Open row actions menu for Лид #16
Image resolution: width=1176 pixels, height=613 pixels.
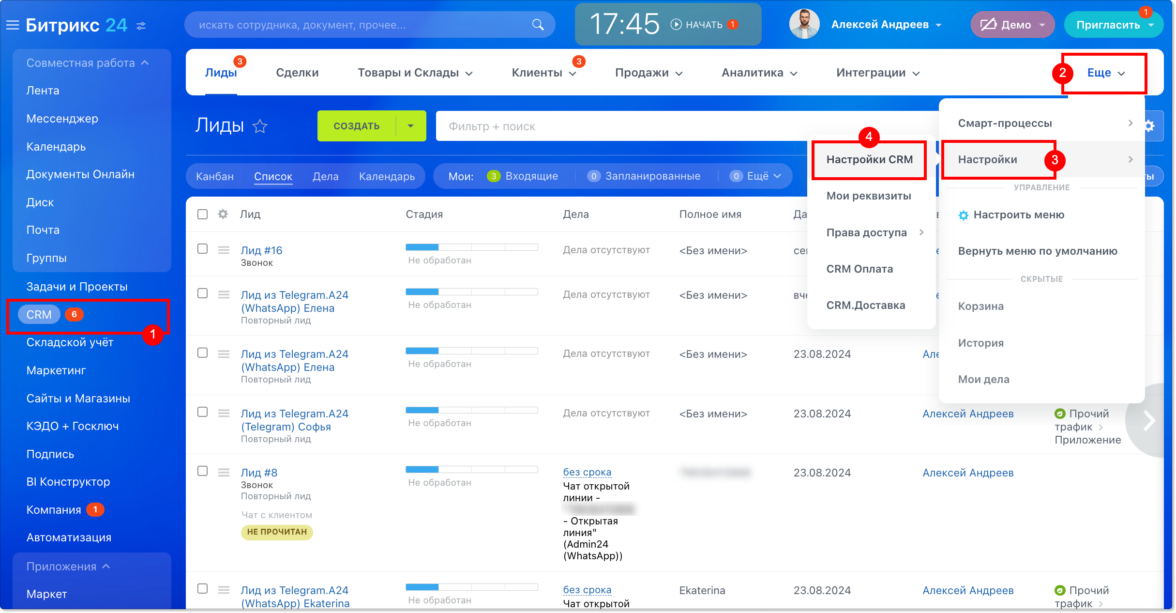point(224,249)
